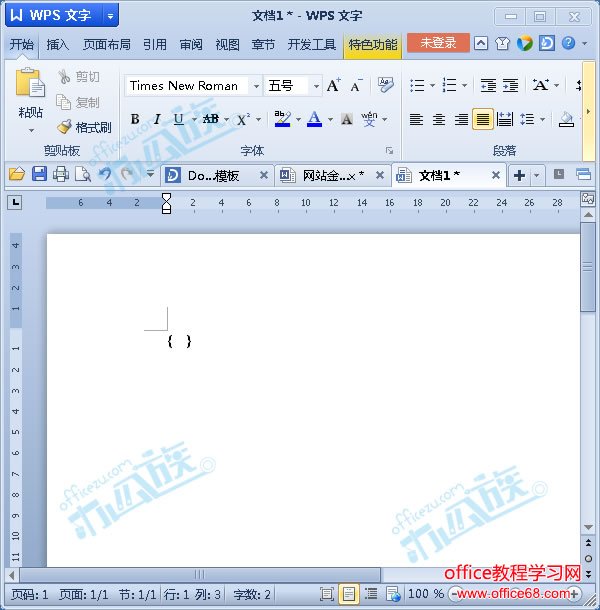600x610 pixels.
Task: Click the help question mark icon
Action: pyautogui.click(x=568, y=43)
